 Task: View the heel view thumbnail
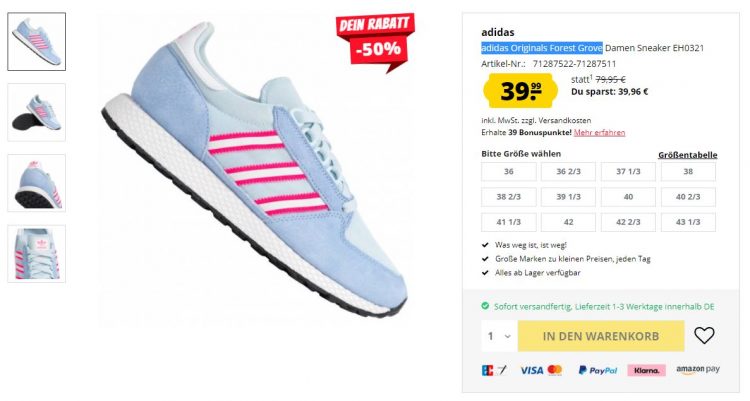36,183
